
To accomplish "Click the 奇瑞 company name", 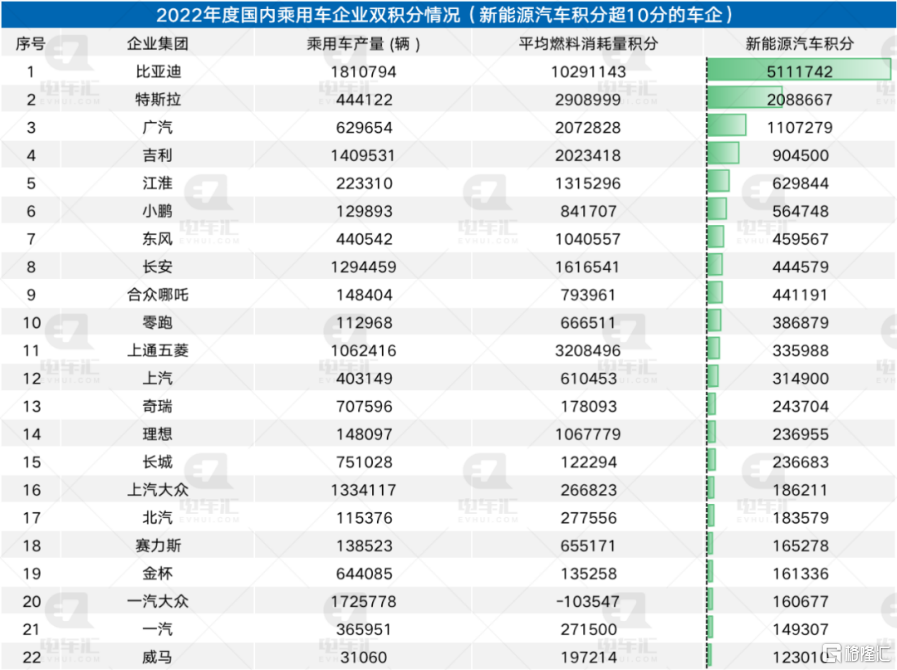I will click(x=158, y=406).
